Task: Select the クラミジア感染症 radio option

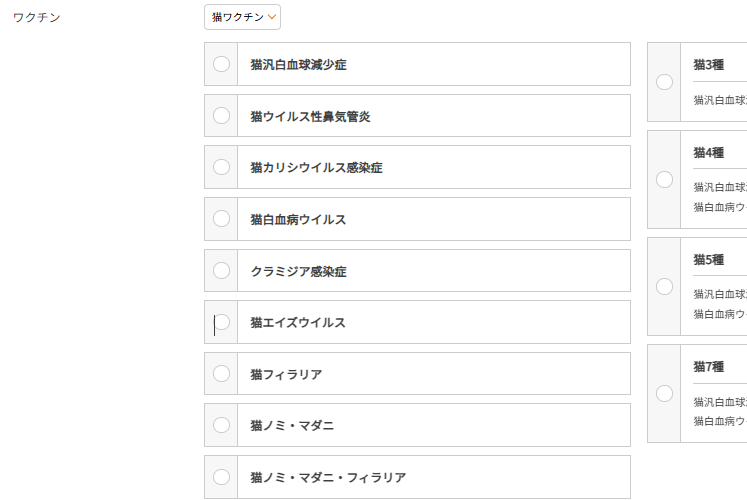Action: [x=221, y=271]
